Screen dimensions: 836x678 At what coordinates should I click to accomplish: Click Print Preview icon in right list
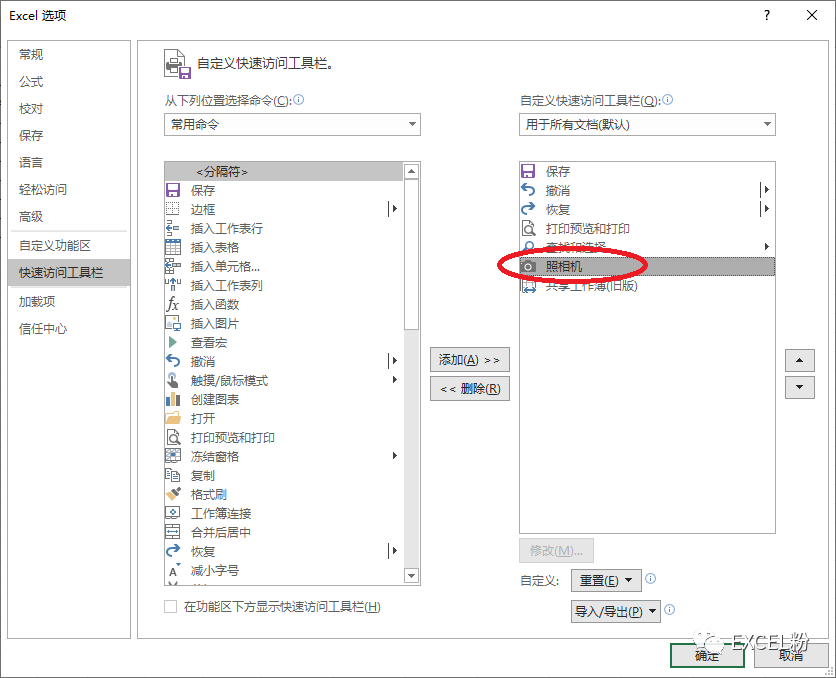(x=528, y=228)
